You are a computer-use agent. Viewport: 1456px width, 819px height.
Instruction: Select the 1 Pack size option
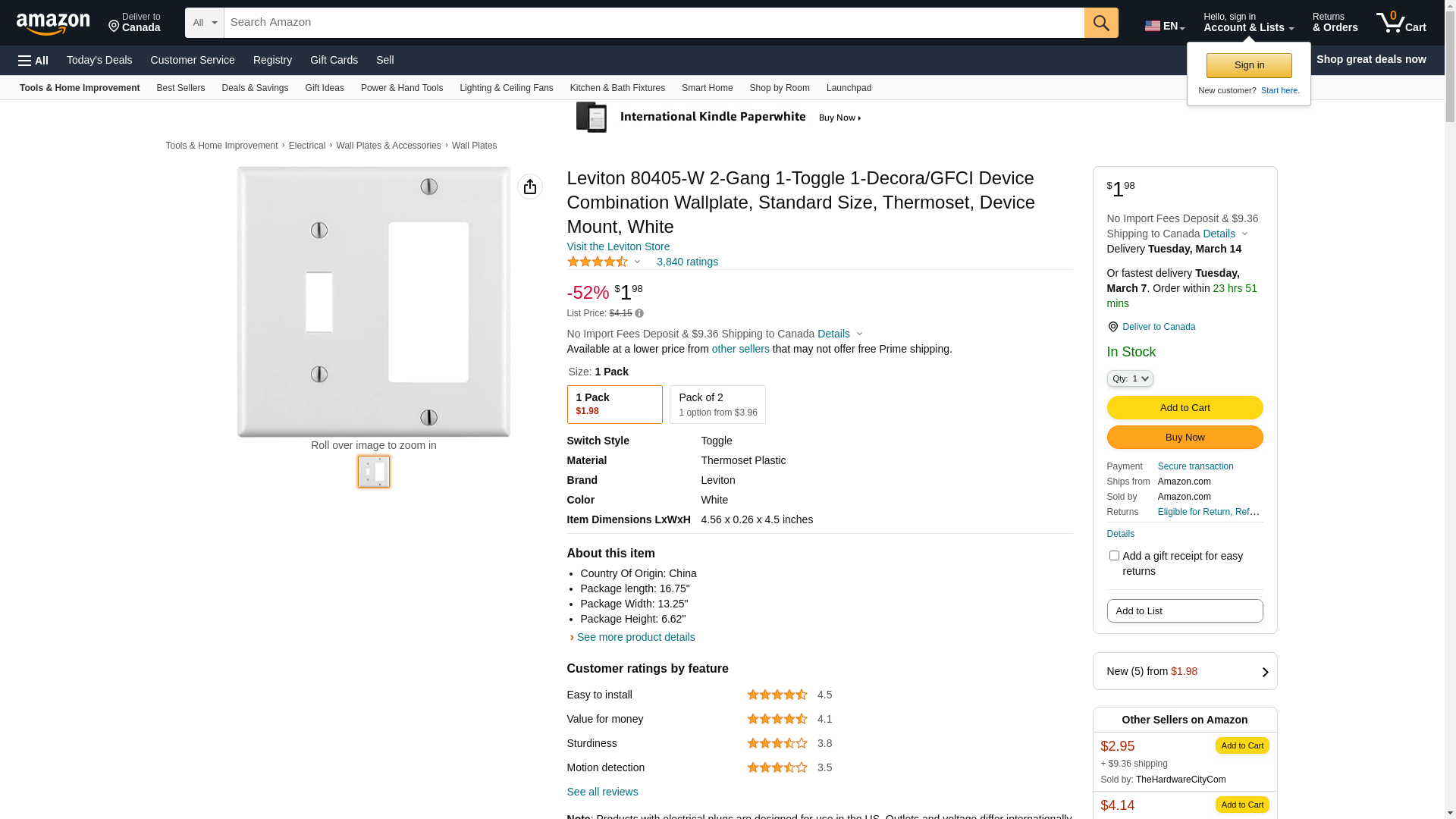(614, 404)
